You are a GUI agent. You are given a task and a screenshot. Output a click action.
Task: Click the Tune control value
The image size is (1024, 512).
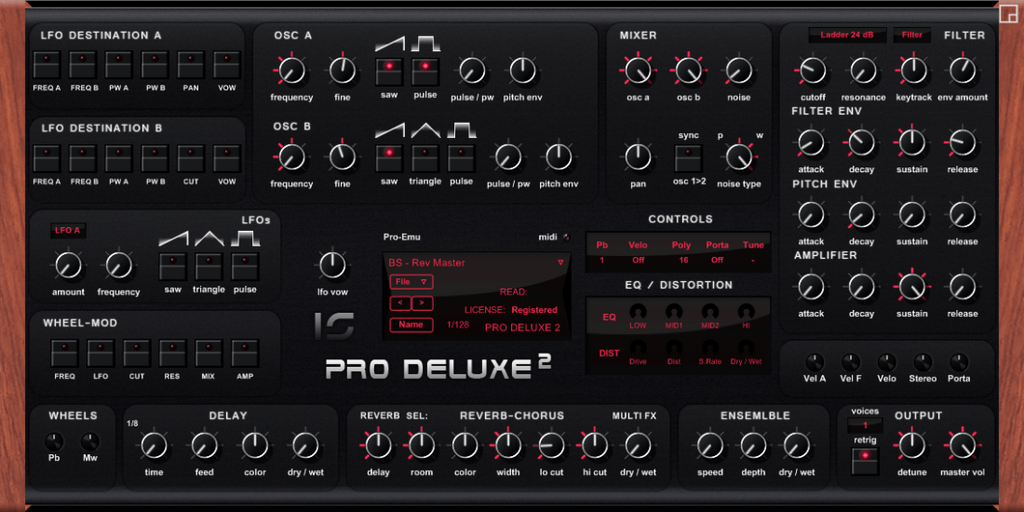753,260
